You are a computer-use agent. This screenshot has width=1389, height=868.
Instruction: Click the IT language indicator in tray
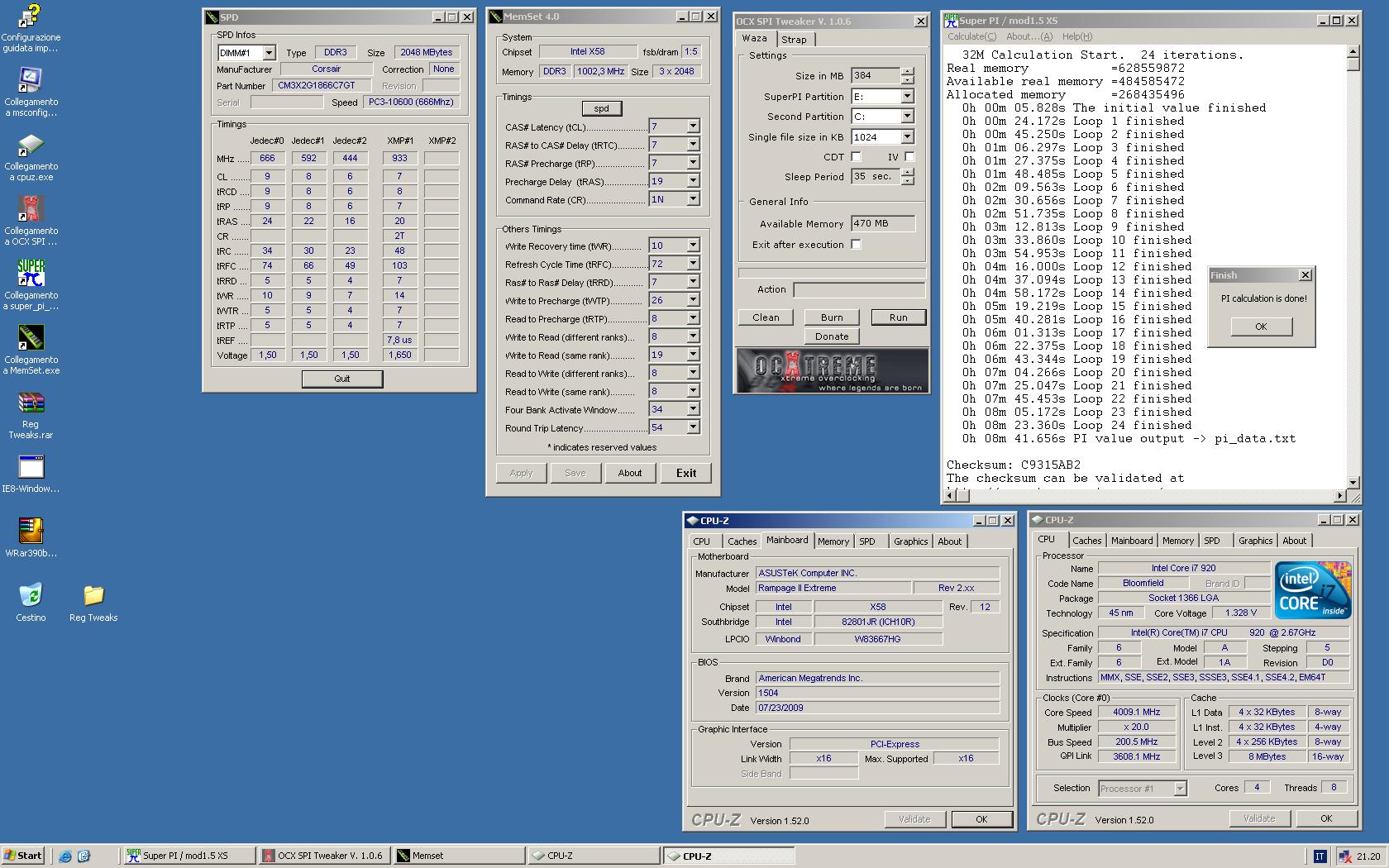coord(1320,856)
